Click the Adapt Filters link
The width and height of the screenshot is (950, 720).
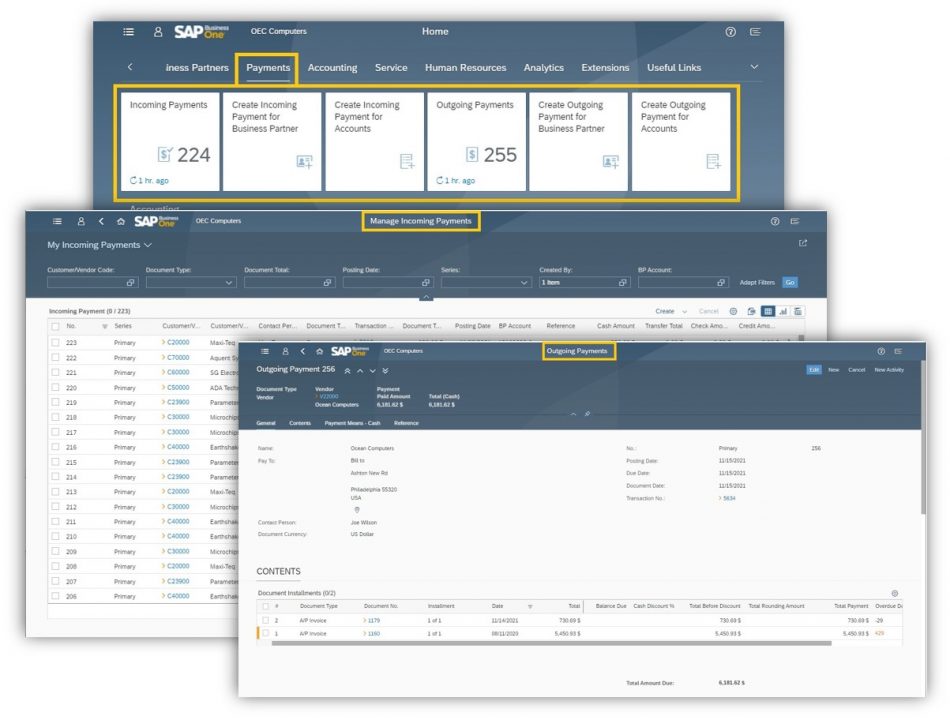point(757,282)
